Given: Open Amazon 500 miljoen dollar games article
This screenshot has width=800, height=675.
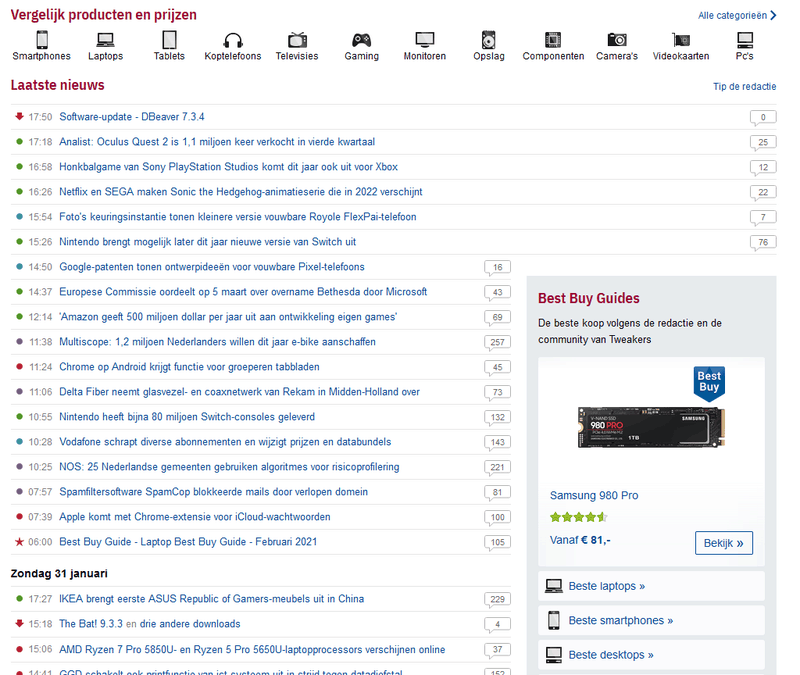Looking at the screenshot, I should tap(228, 317).
